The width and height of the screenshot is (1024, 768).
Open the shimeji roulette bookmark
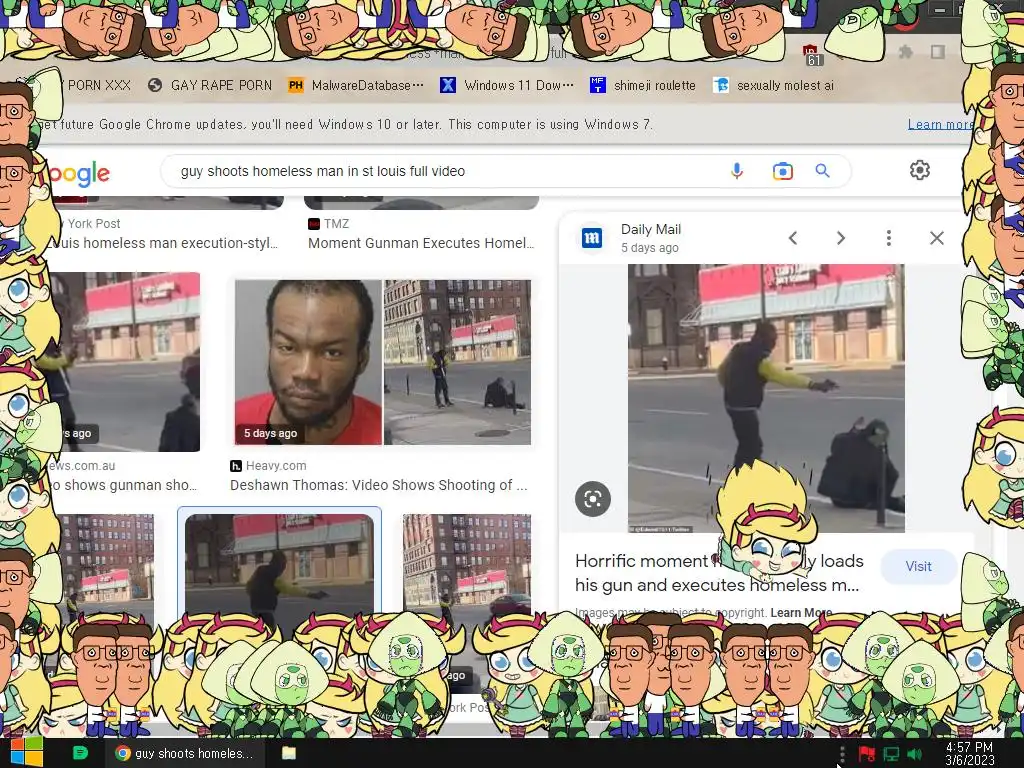pyautogui.click(x=643, y=86)
